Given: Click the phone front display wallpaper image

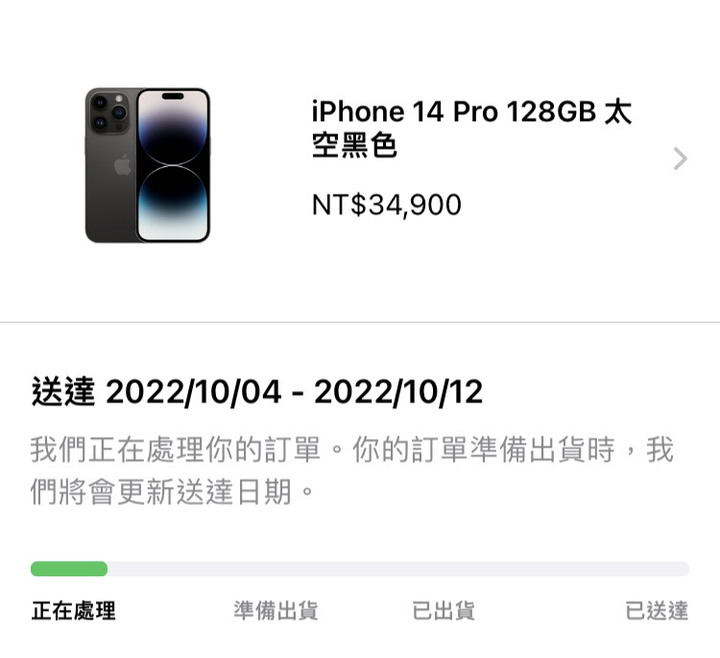Looking at the screenshot, I should [x=173, y=165].
